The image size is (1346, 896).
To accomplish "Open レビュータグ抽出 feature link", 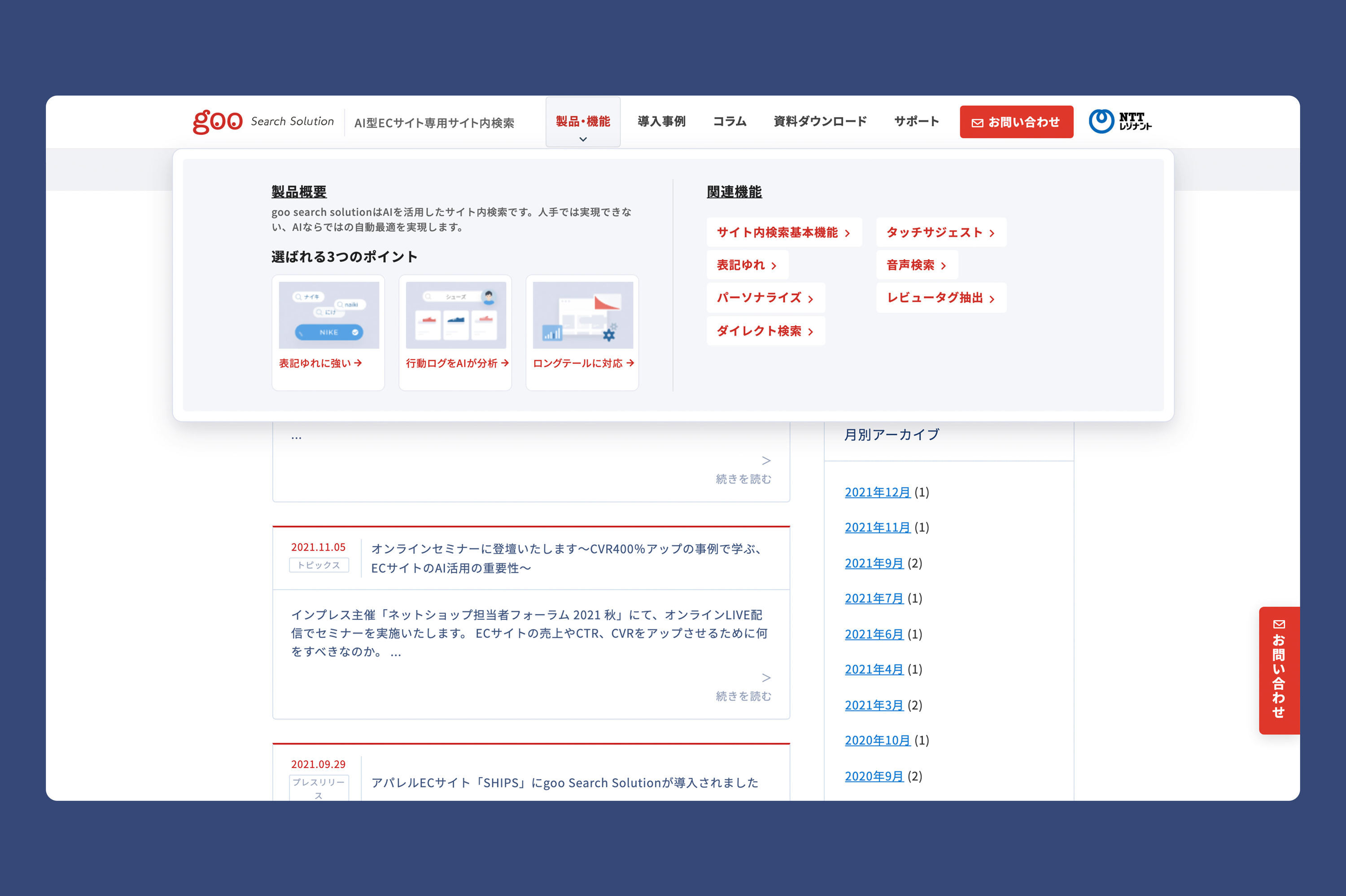I will click(x=940, y=298).
